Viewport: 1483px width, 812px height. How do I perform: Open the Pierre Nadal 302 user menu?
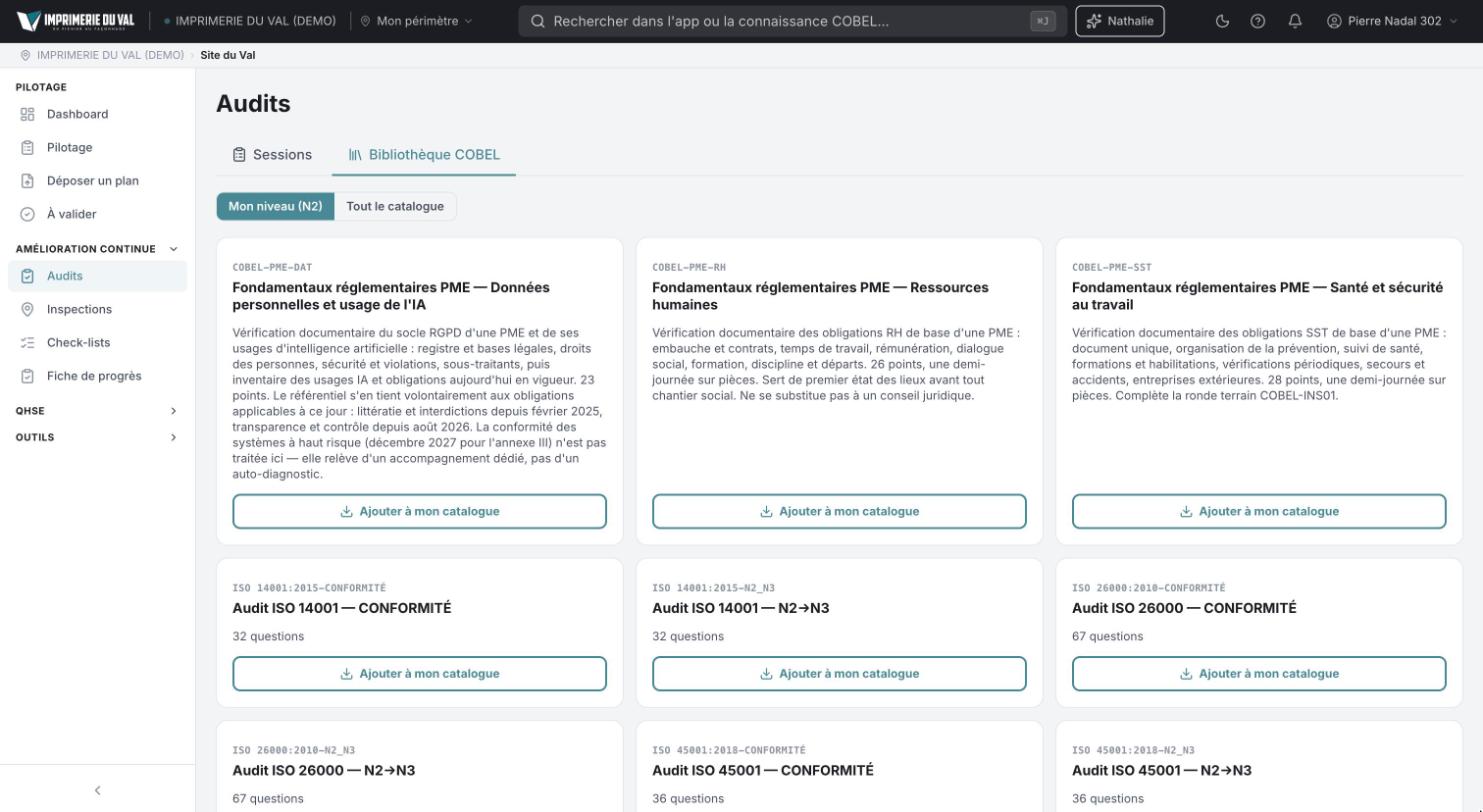point(1392,21)
